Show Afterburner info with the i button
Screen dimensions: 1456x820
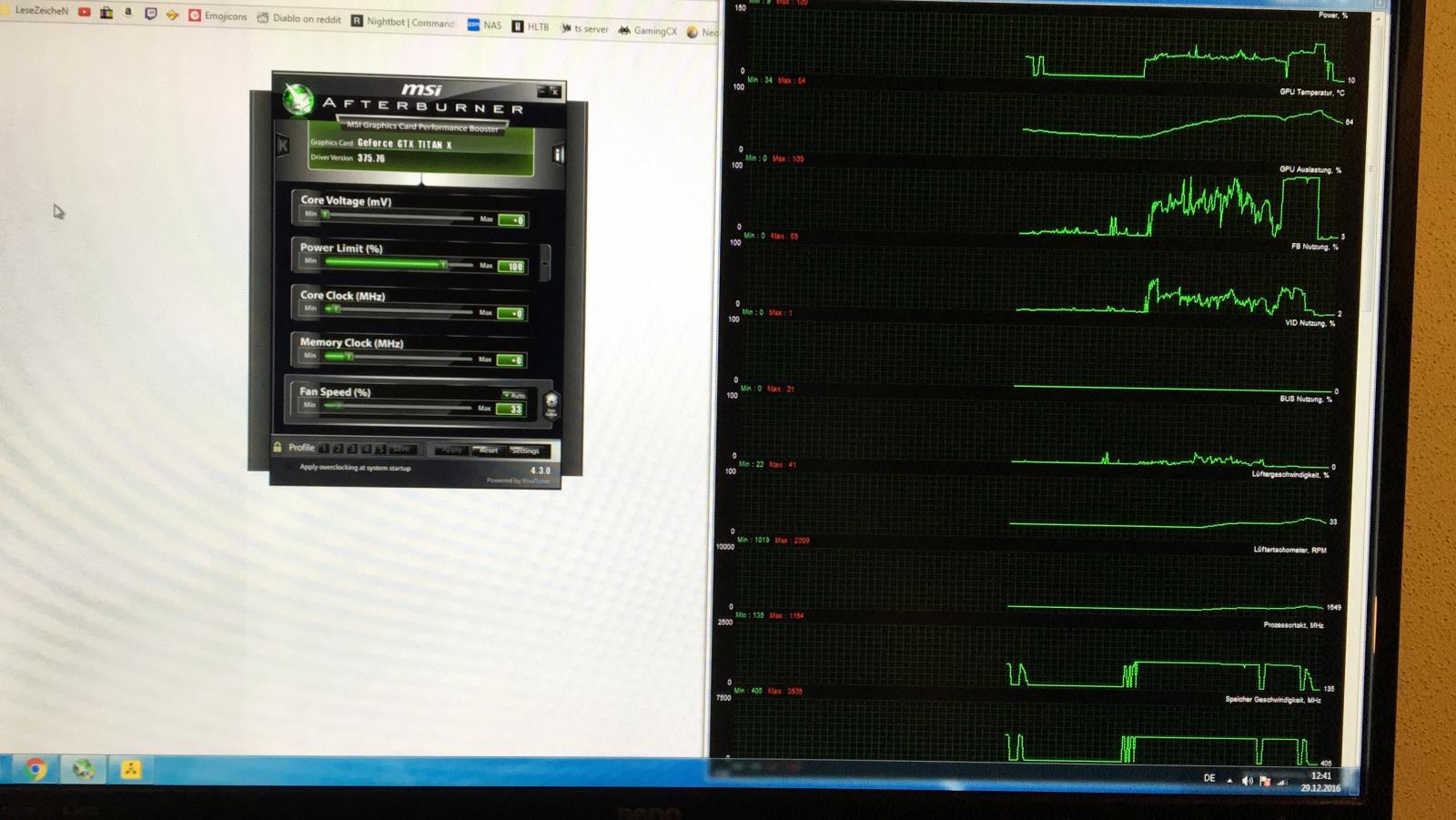click(x=558, y=155)
